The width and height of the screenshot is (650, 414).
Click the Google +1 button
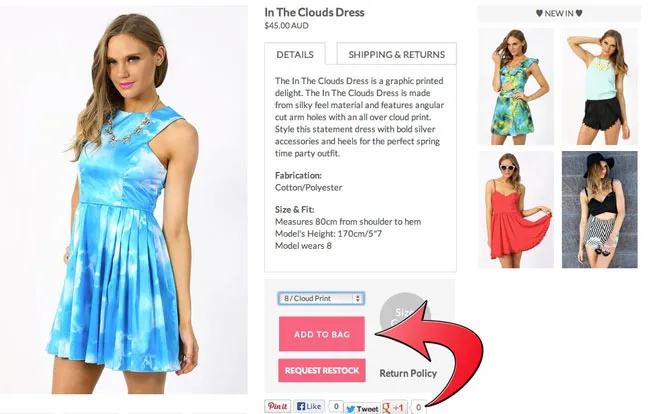point(394,407)
